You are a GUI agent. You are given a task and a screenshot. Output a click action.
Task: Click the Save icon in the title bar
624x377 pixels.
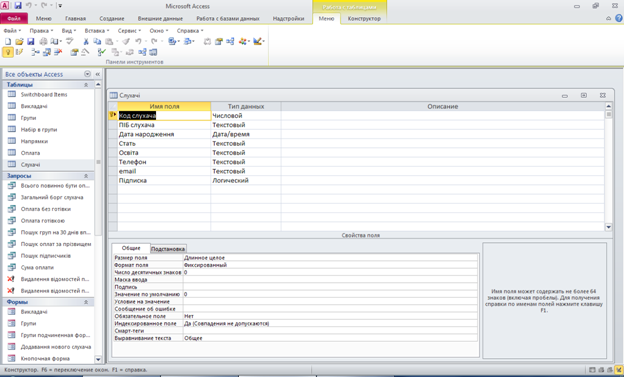tap(18, 6)
